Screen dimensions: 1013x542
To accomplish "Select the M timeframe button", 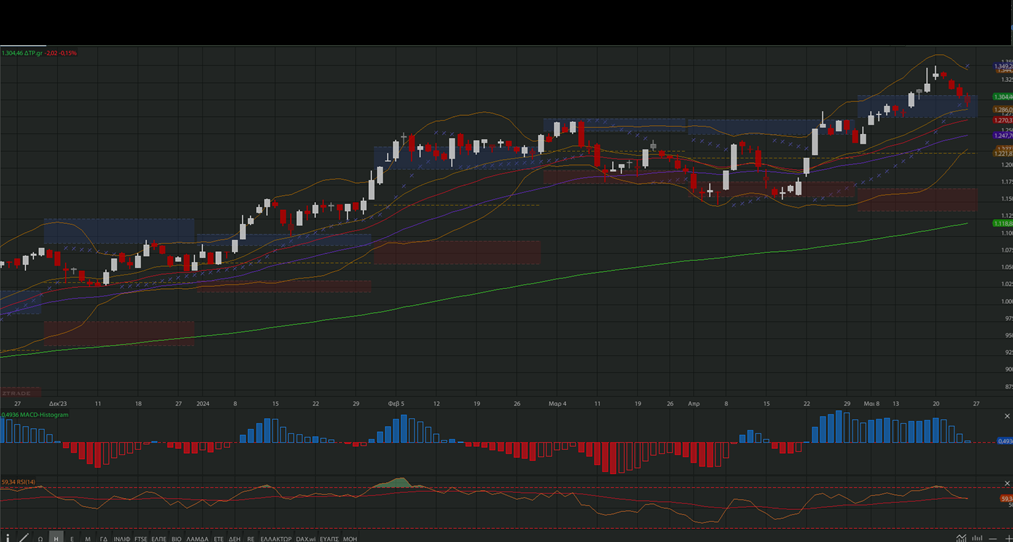I will pyautogui.click(x=88, y=539).
